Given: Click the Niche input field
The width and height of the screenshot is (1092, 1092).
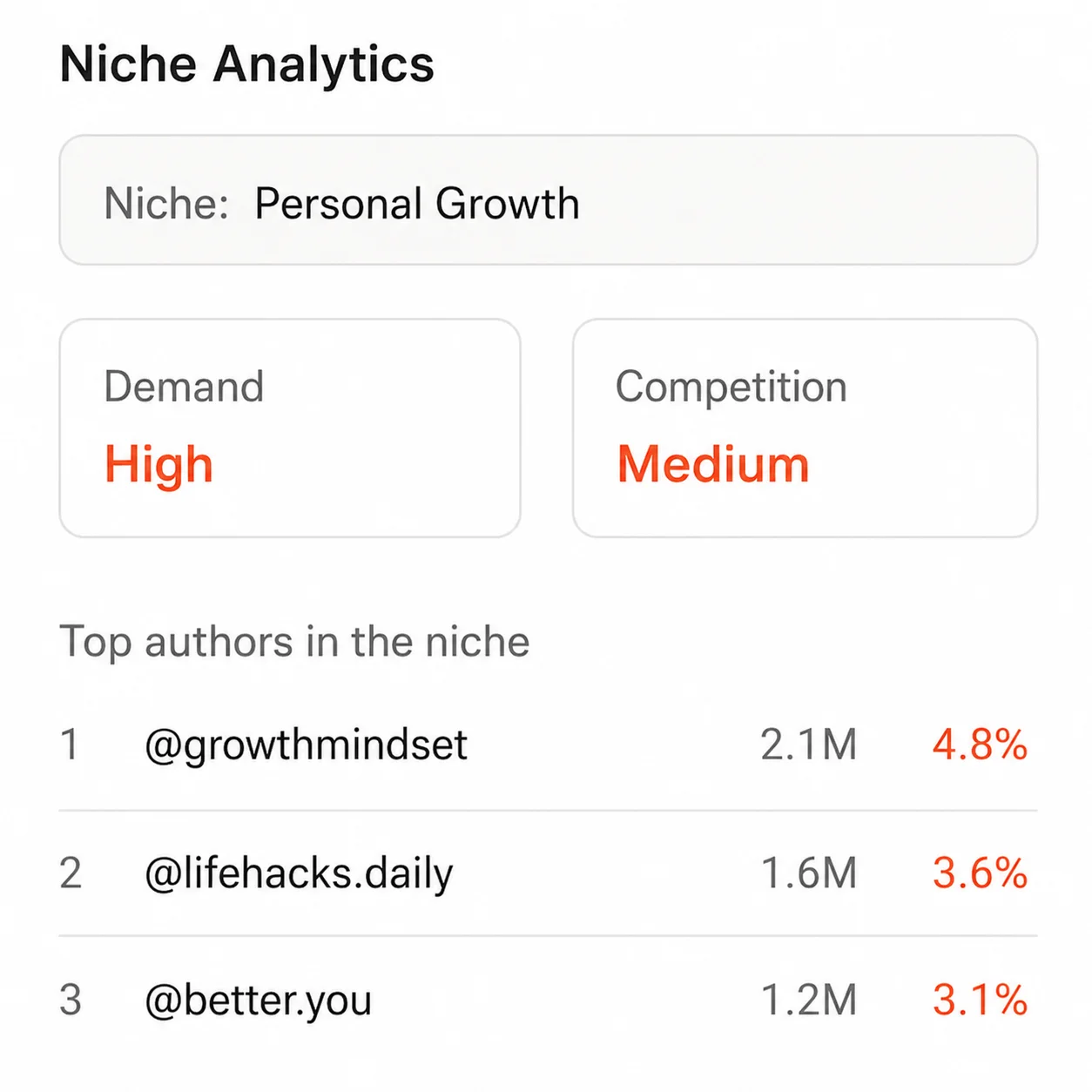Looking at the screenshot, I should 546,200.
